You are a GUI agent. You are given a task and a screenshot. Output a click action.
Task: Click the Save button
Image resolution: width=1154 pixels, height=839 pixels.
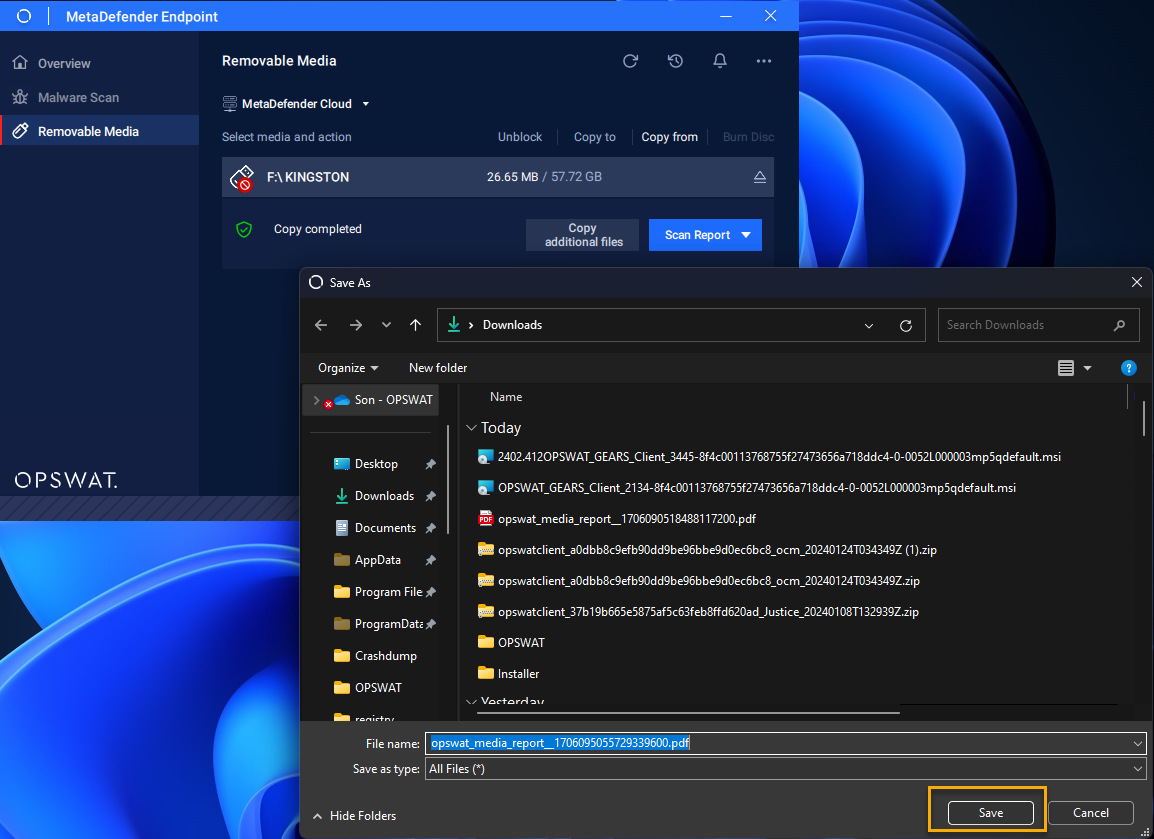click(991, 813)
